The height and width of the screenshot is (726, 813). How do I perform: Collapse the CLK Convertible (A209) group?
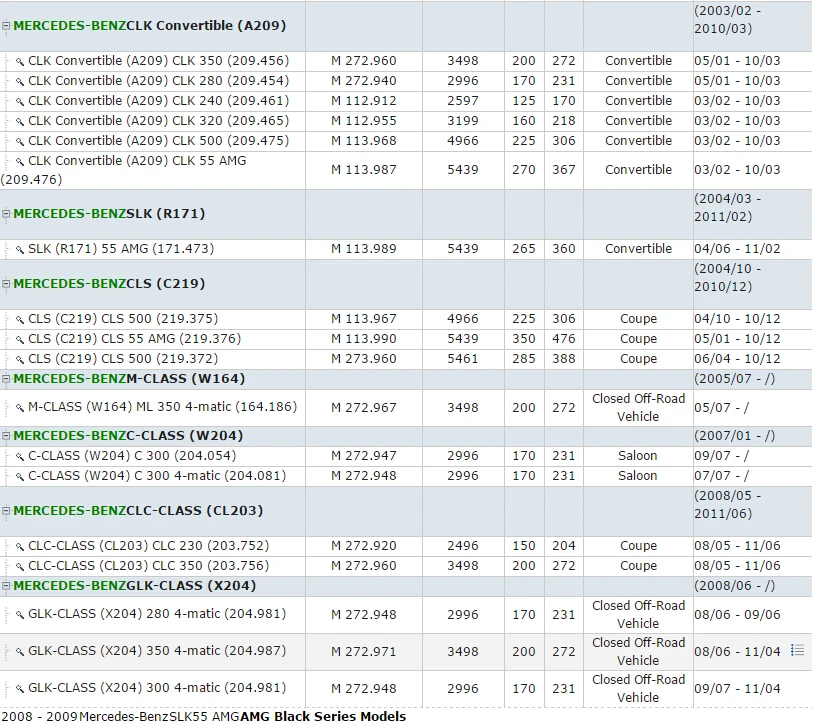click(6, 25)
